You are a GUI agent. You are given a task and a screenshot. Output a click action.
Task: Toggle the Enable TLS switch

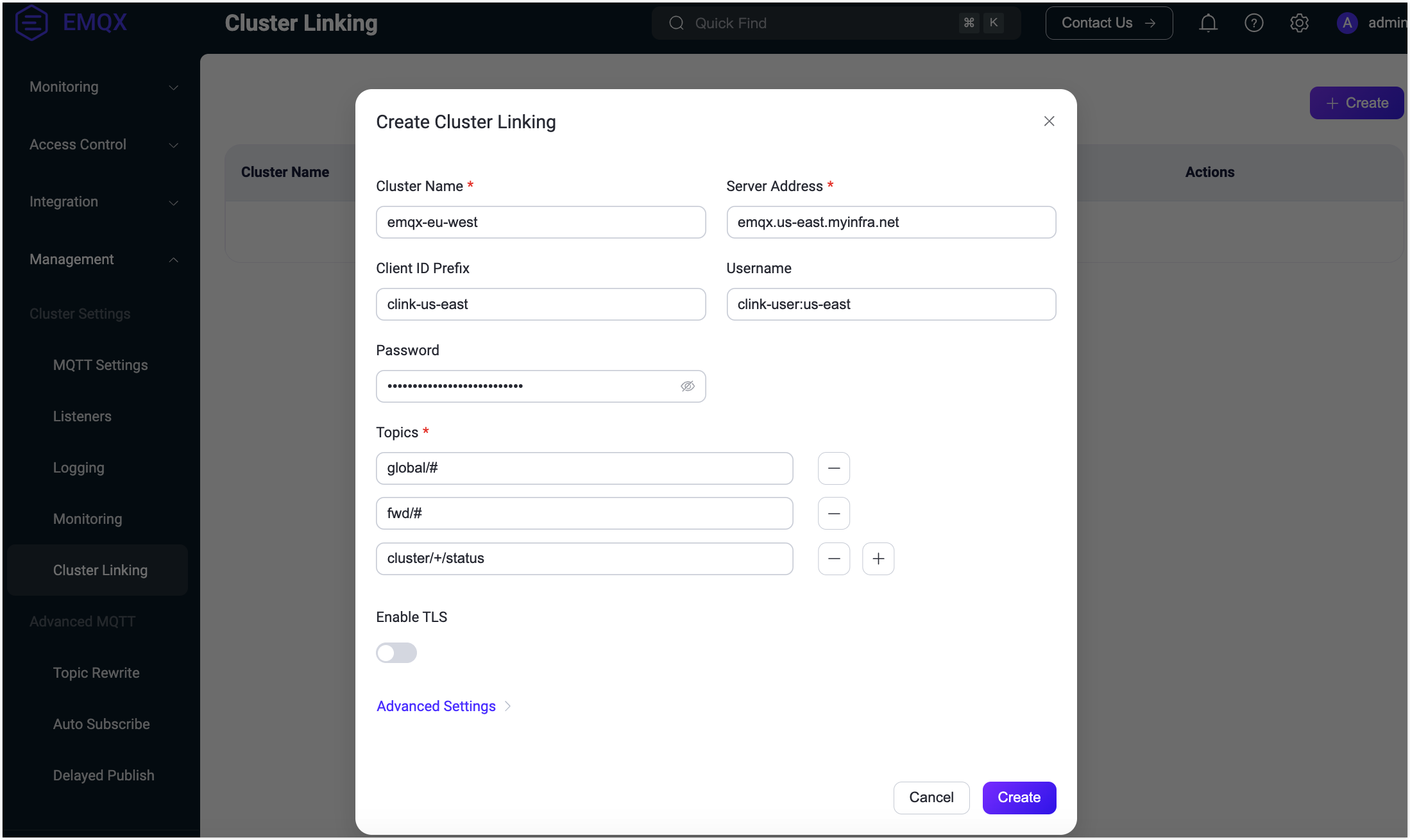[396, 652]
